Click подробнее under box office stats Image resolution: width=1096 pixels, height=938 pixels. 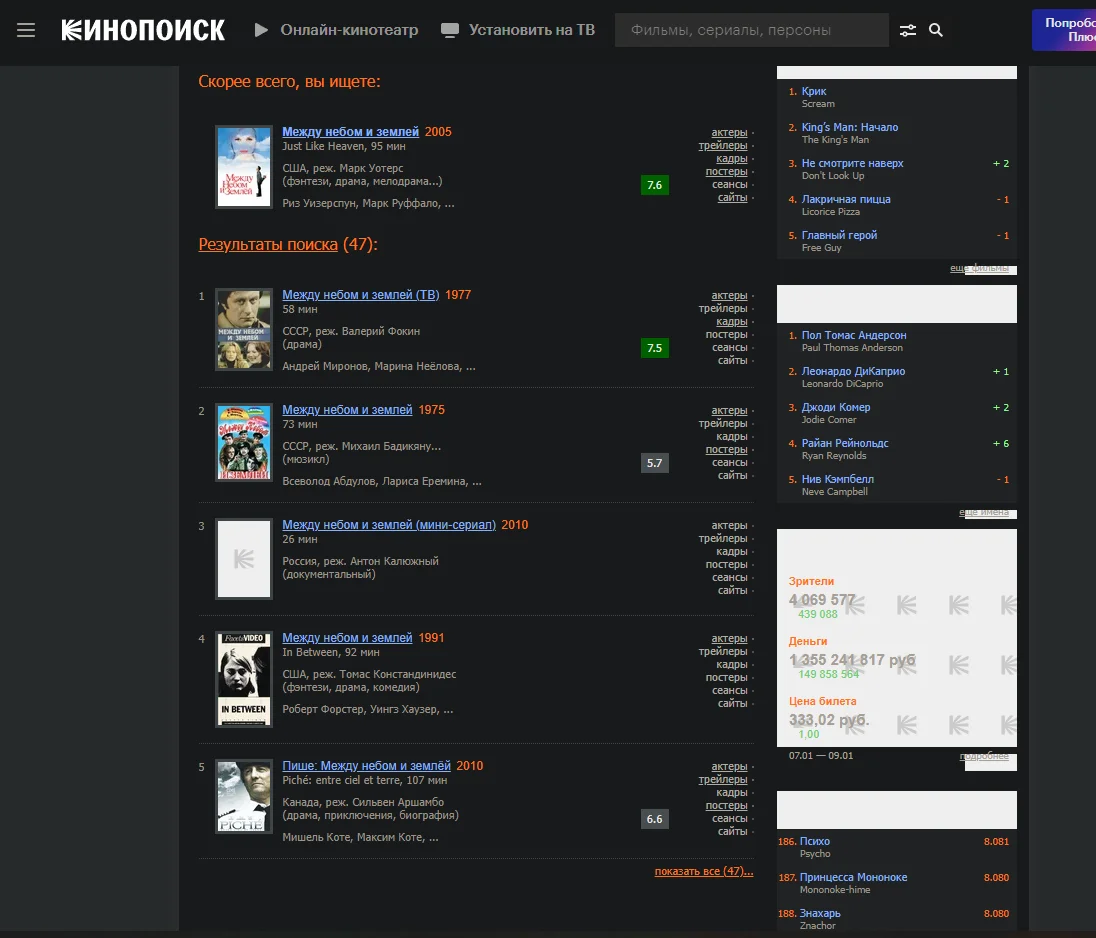tap(984, 756)
